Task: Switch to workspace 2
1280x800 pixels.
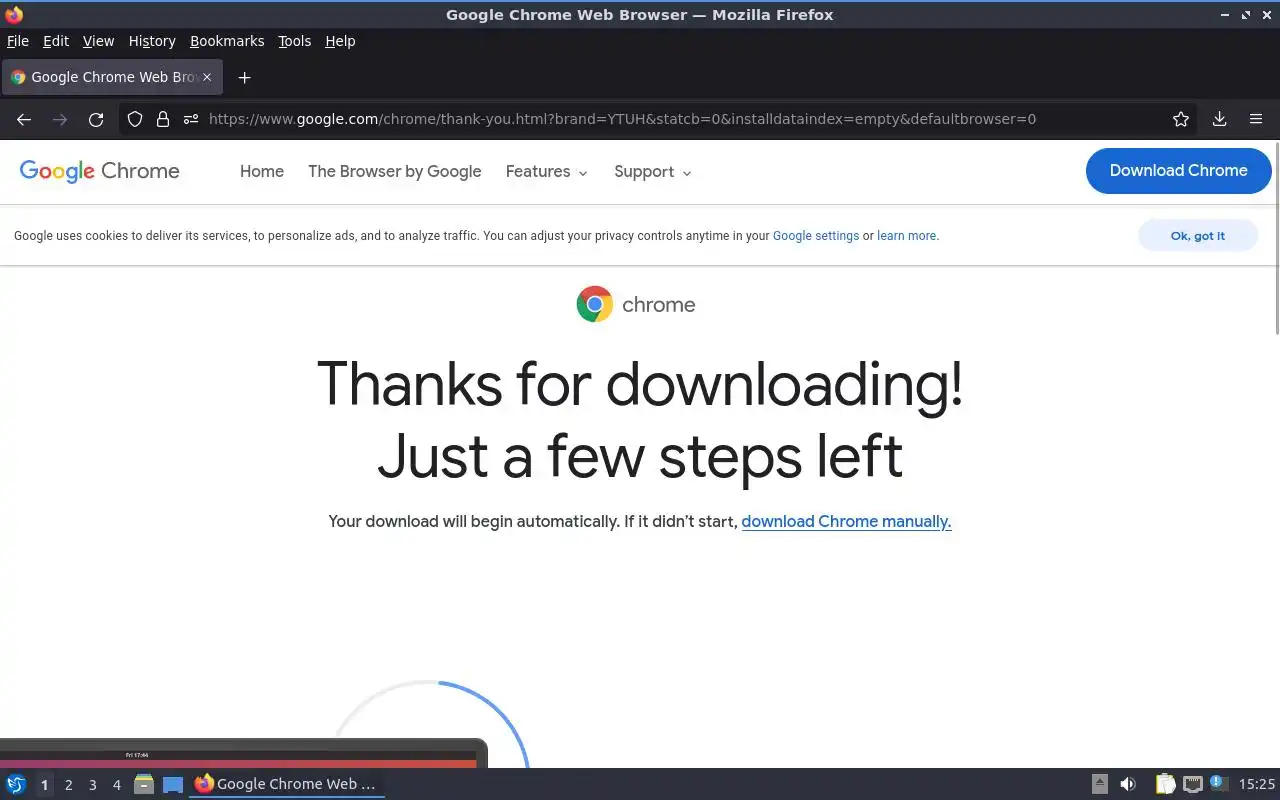Action: (x=68, y=785)
